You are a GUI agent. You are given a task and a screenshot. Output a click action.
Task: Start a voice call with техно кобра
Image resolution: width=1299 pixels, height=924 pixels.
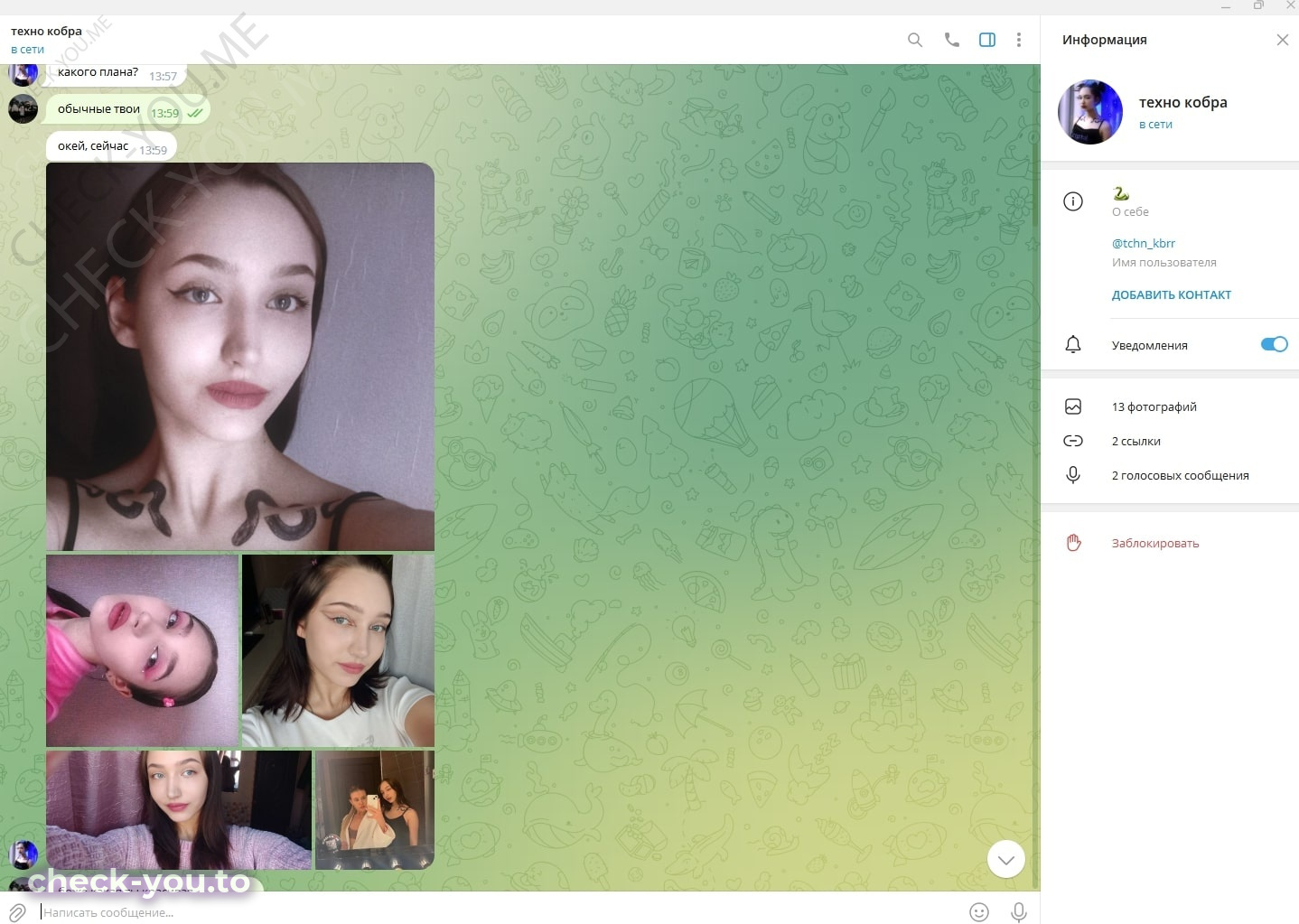tap(951, 40)
